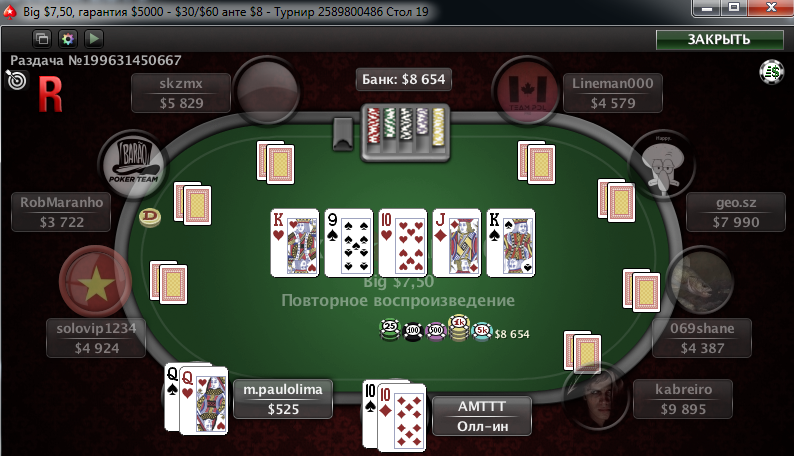Screen dimensions: 794x456
Task: Click Lineman000's Canadian flag avatar
Action: 527,92
